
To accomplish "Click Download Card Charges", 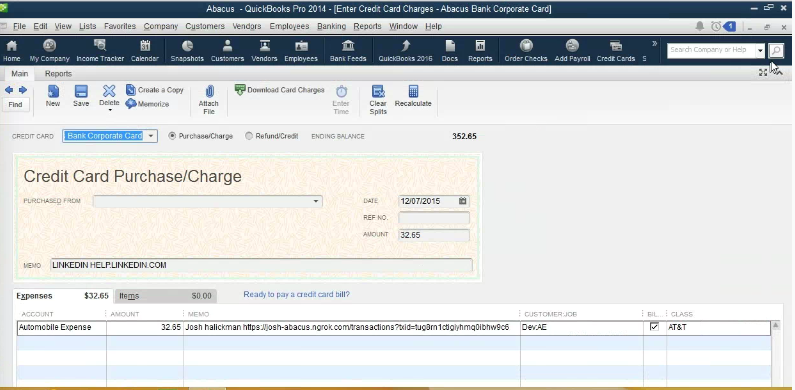I will [x=279, y=90].
